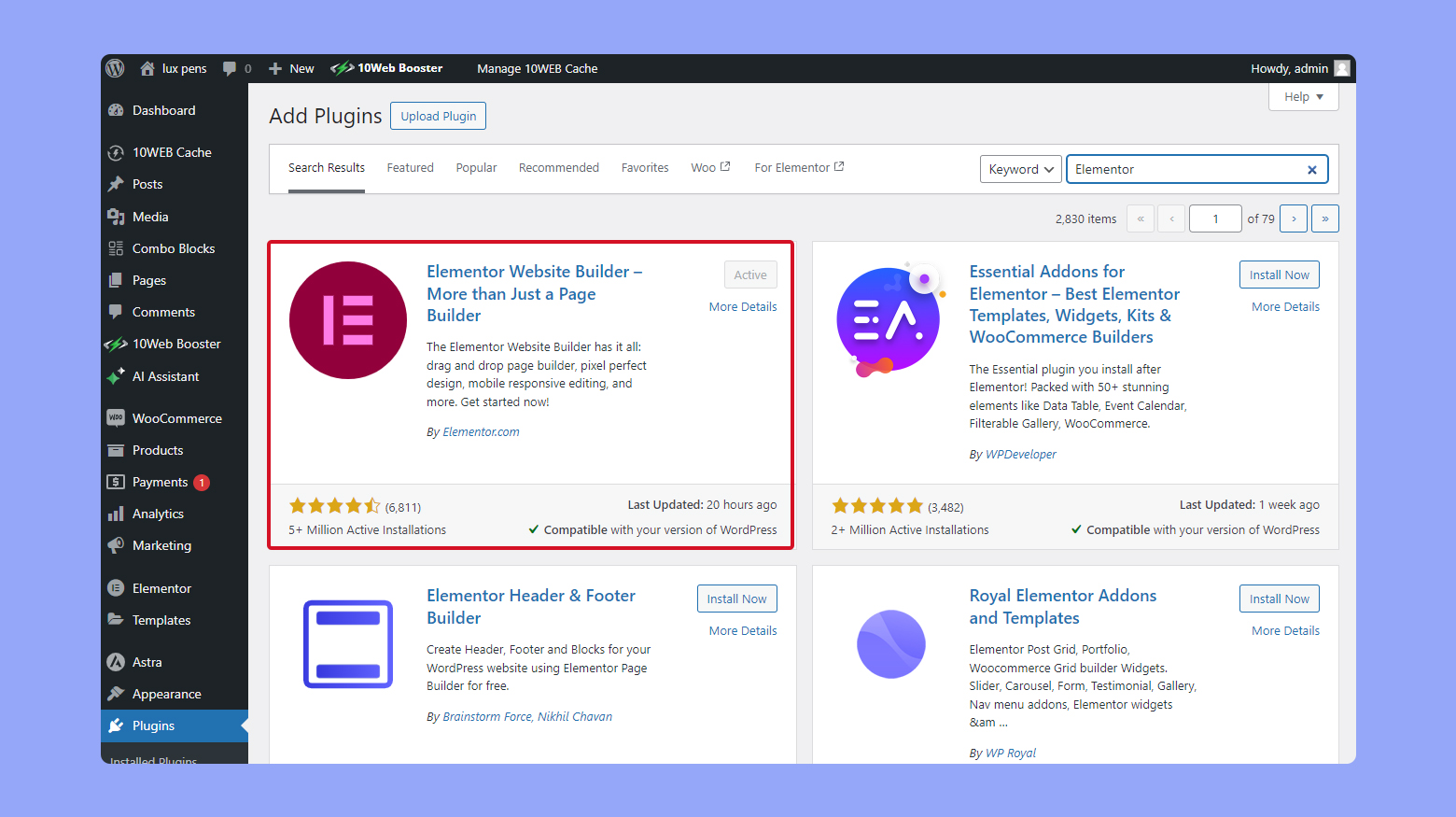The image size is (1456, 817).
Task: Click the Appearance brush sidebar icon
Action: click(x=115, y=694)
